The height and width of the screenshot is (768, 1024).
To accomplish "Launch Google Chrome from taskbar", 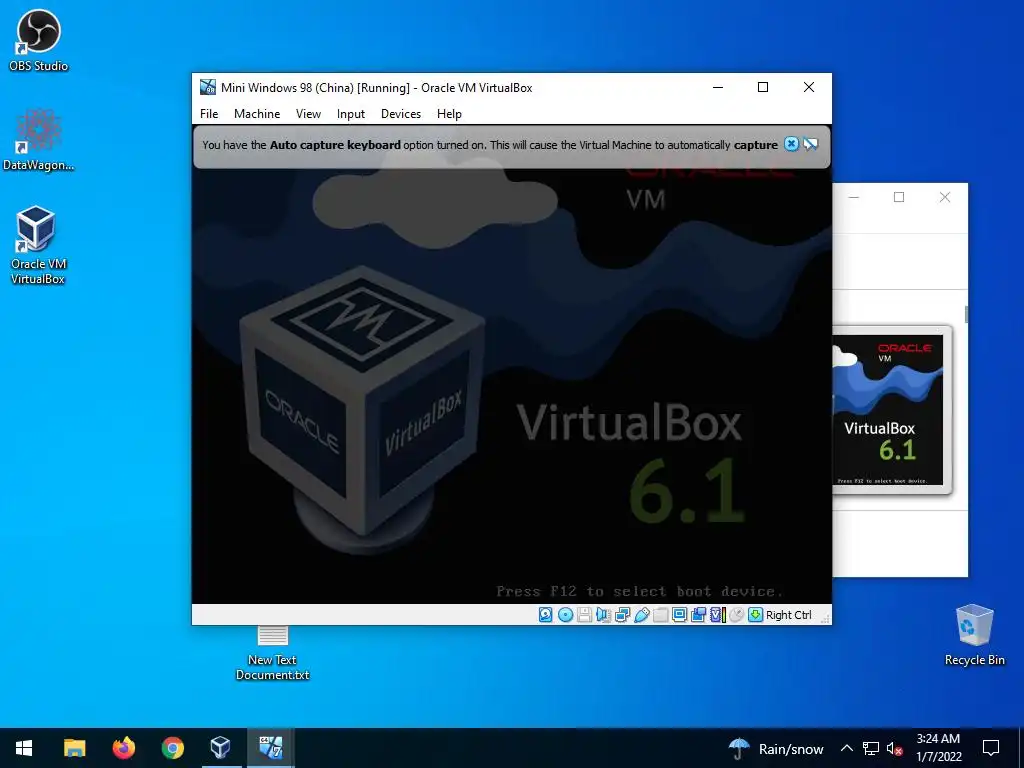I will pos(173,748).
